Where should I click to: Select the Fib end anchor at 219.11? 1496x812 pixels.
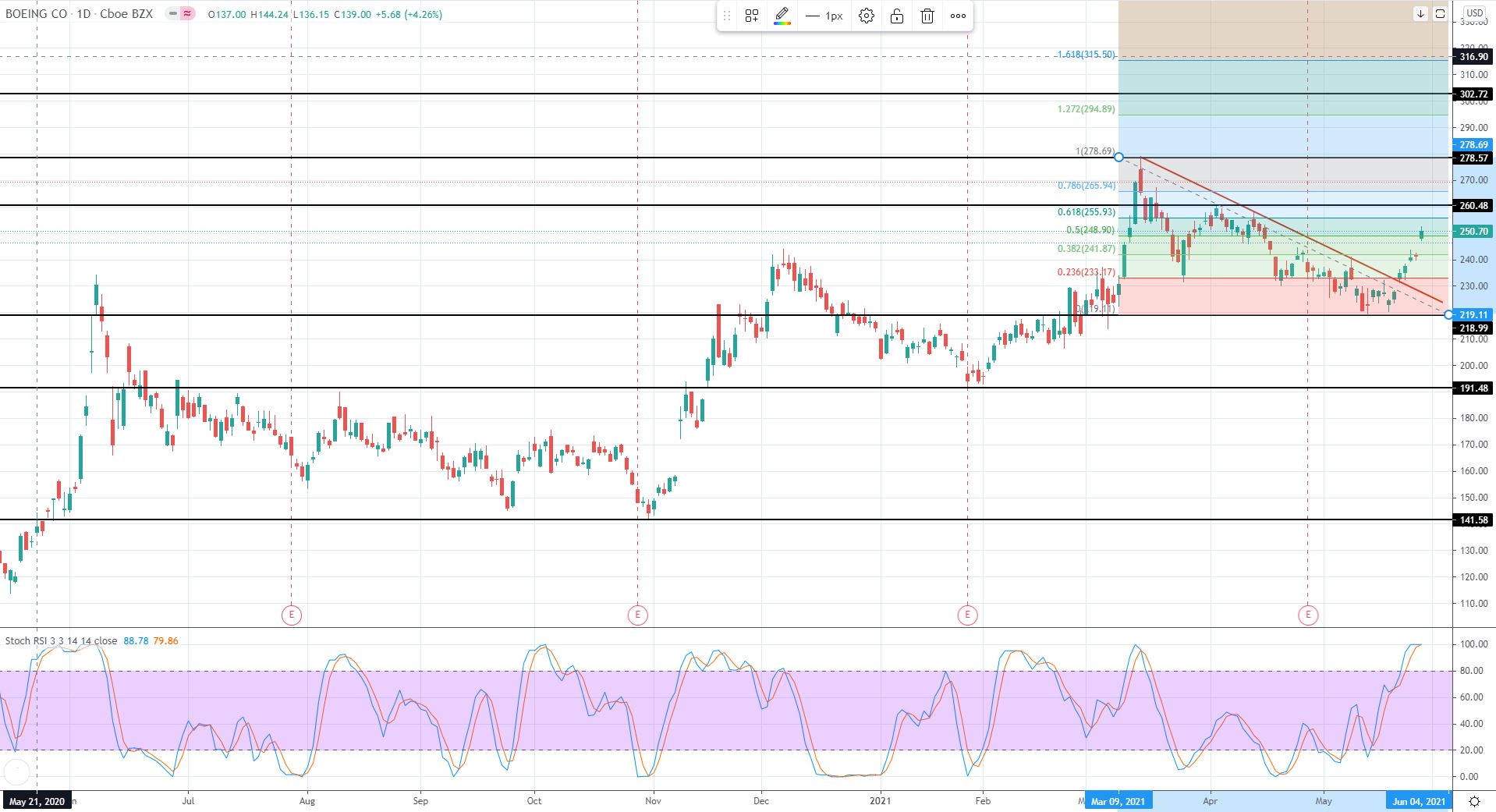pyautogui.click(x=1448, y=315)
